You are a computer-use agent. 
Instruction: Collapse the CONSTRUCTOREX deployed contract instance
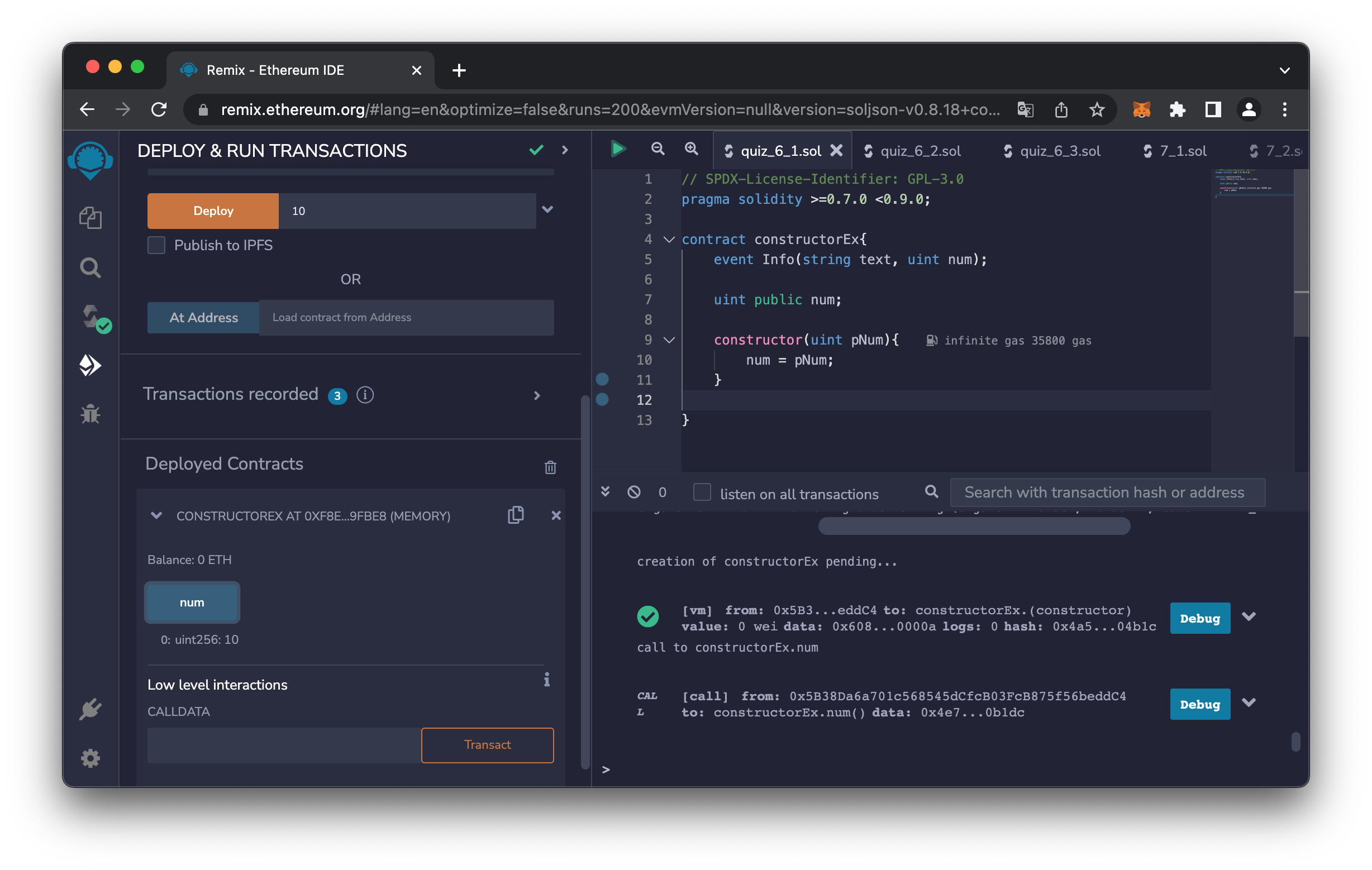[x=156, y=516]
